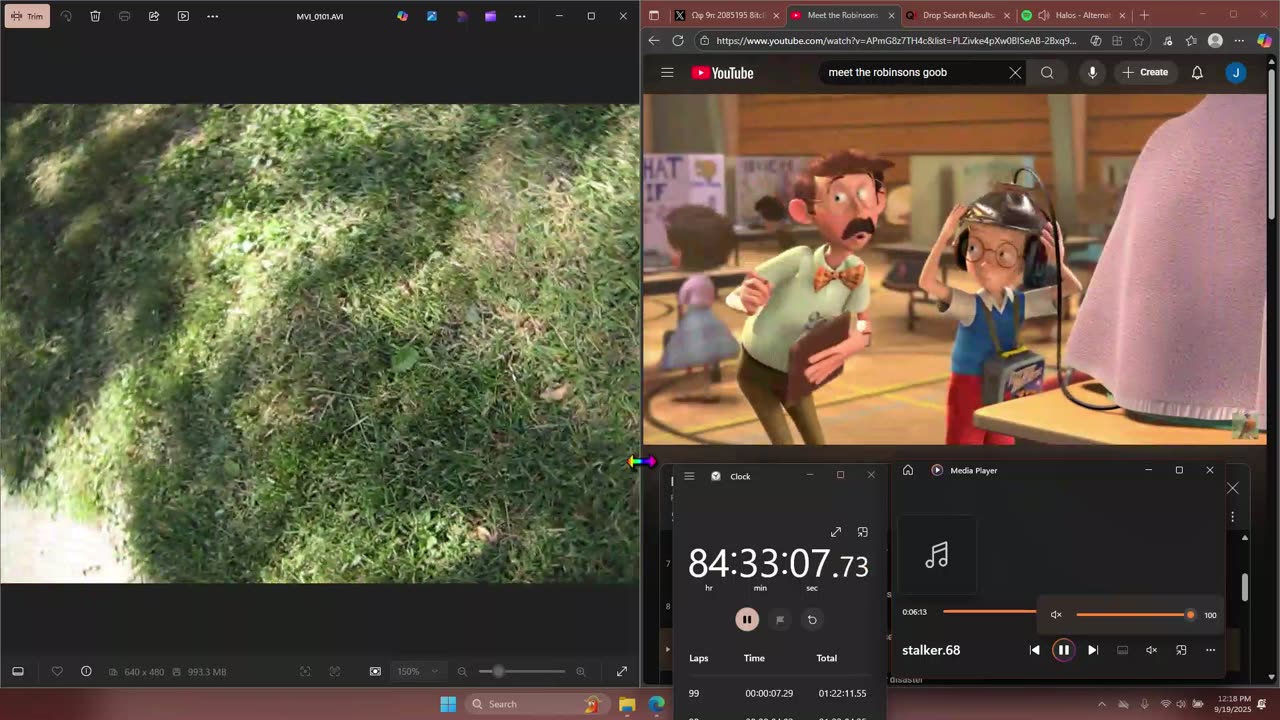
Task: Open the Clock app navigation menu
Action: [x=689, y=476]
